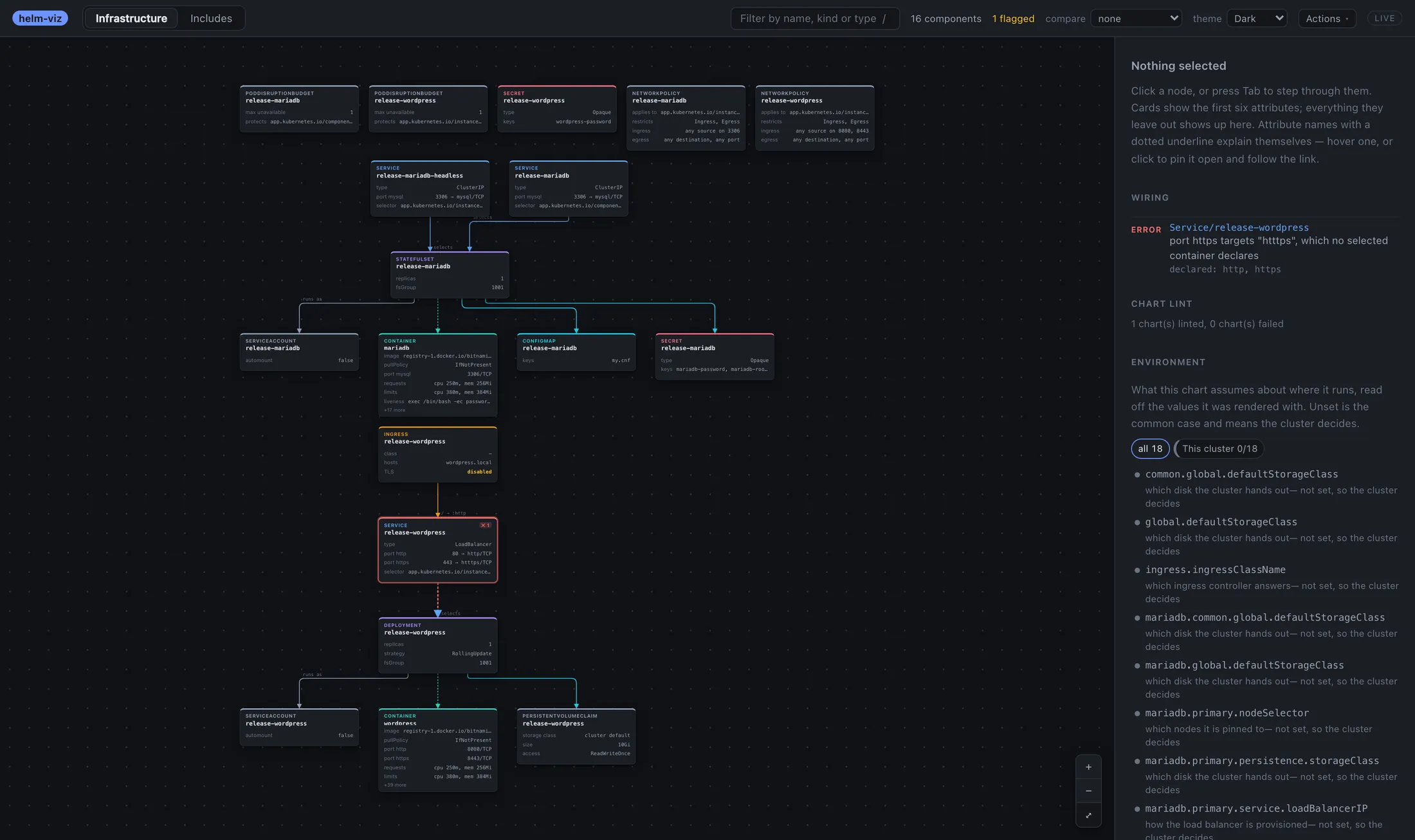Image resolution: width=1415 pixels, height=840 pixels.
Task: Select the Deployment release-wordpress node
Action: [x=437, y=645]
